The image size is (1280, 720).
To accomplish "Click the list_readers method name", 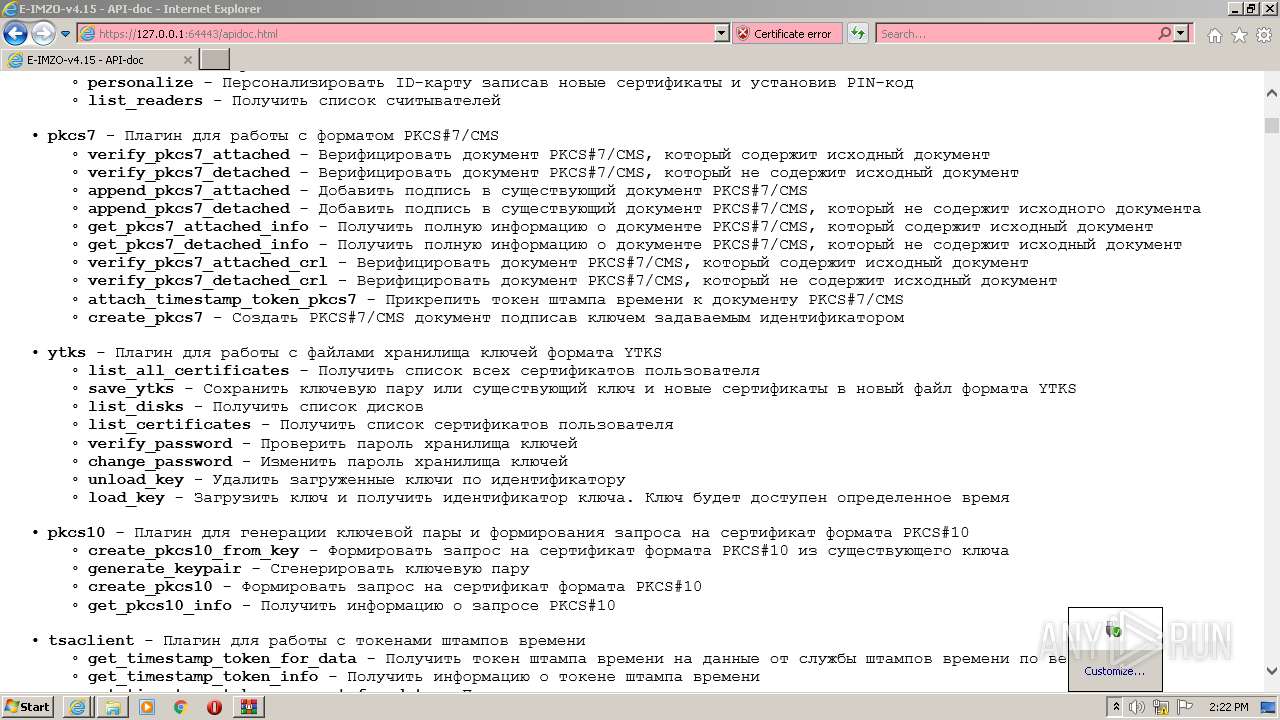I will pos(145,100).
